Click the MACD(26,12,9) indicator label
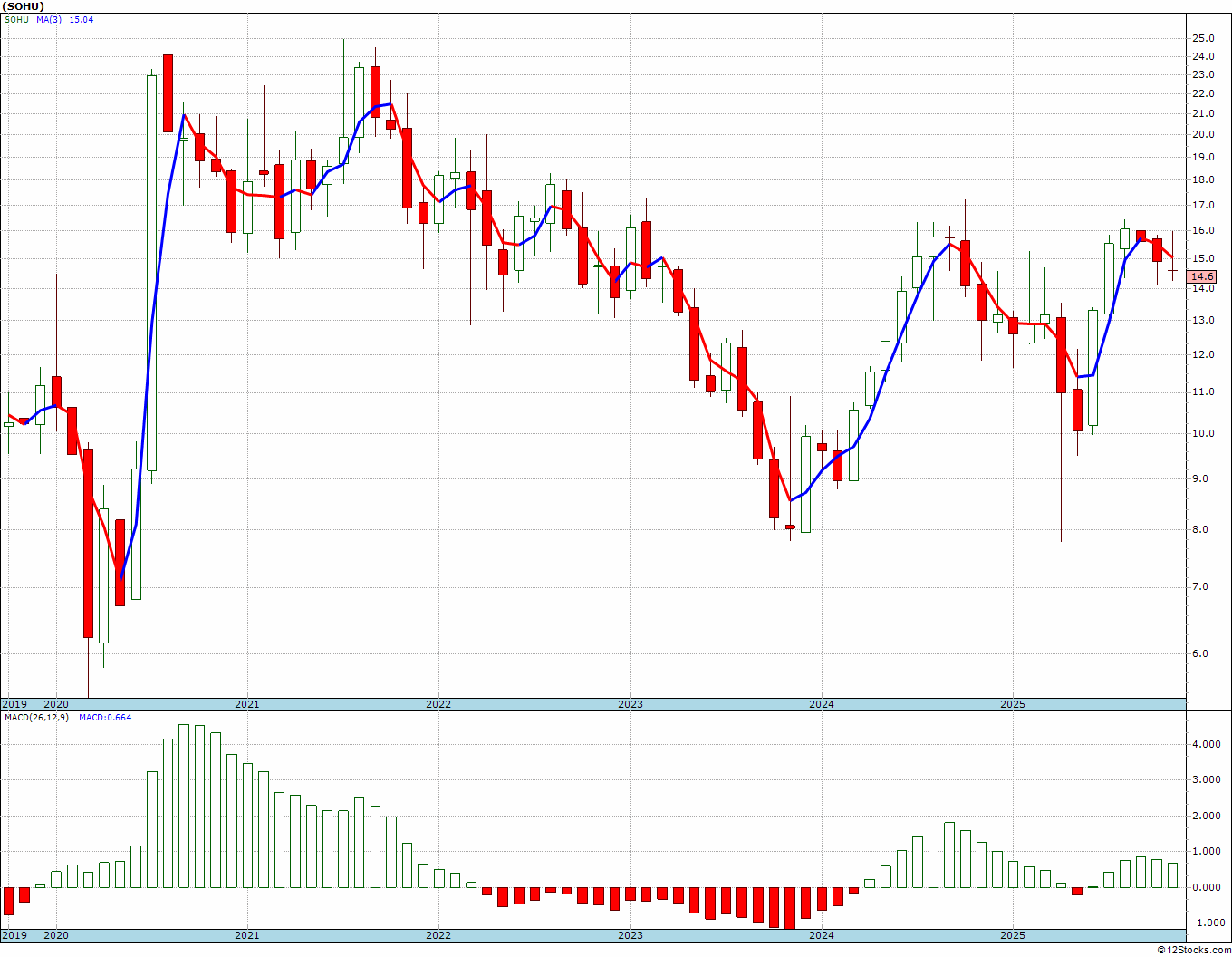This screenshot has height=957, width=1232. (x=38, y=717)
